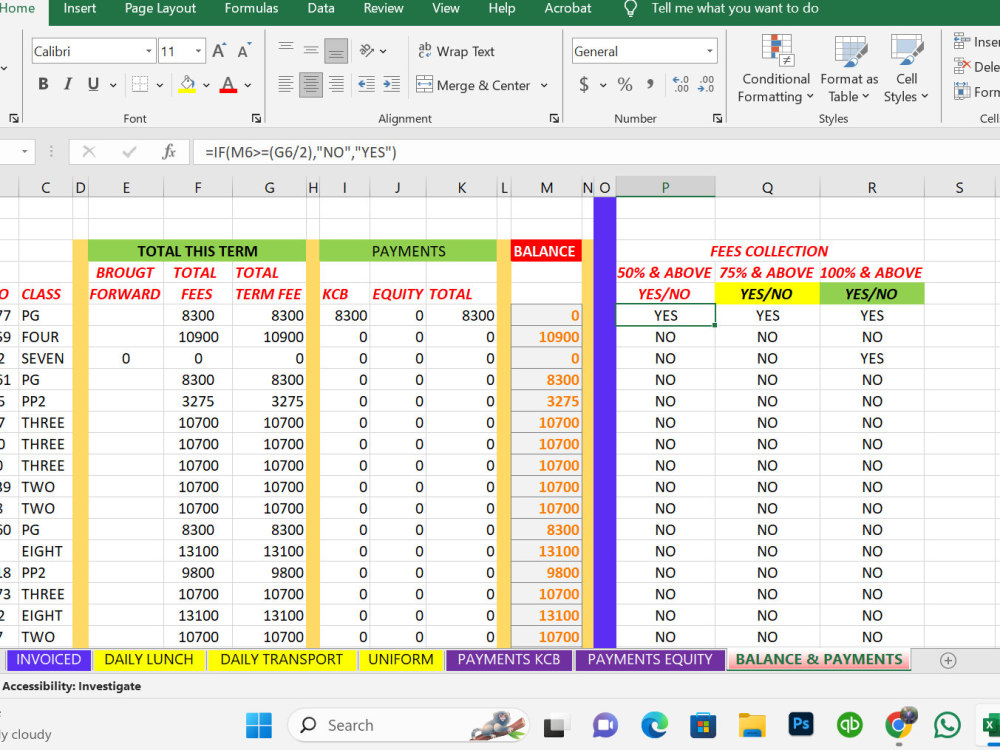1000x750 pixels.
Task: Select Align Right icon
Action: (335, 84)
